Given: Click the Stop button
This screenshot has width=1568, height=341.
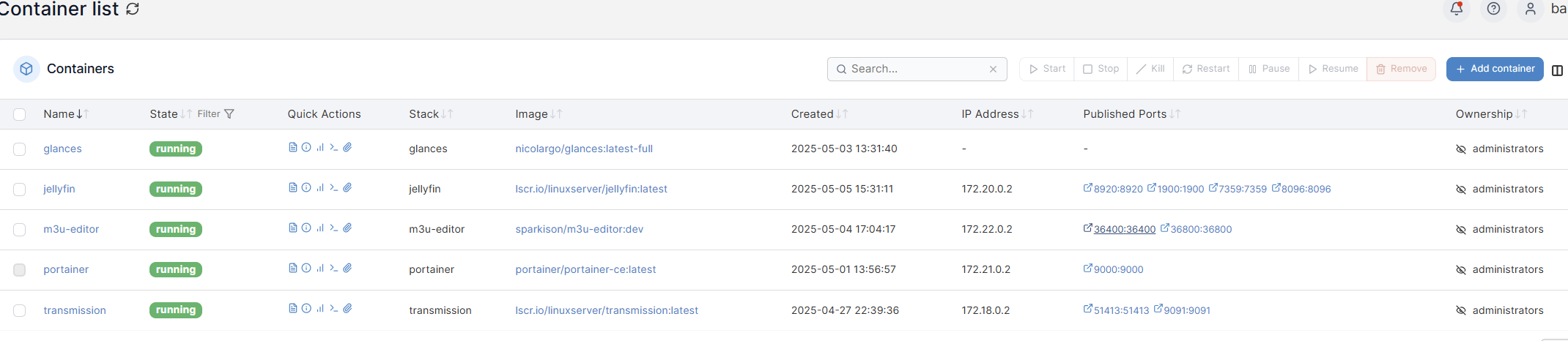Looking at the screenshot, I should [x=1101, y=69].
